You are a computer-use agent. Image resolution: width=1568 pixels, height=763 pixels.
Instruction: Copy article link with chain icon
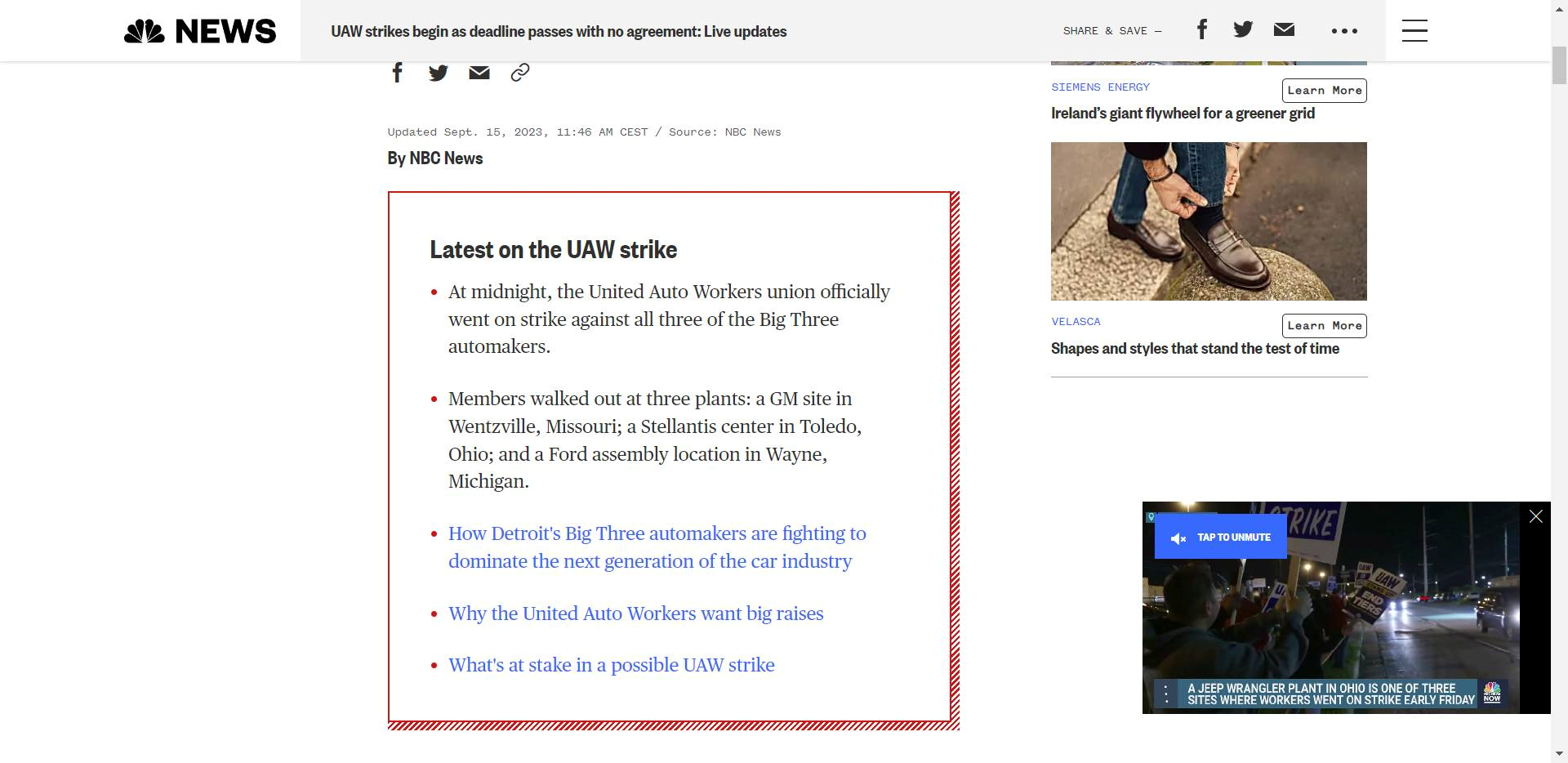[x=520, y=73]
